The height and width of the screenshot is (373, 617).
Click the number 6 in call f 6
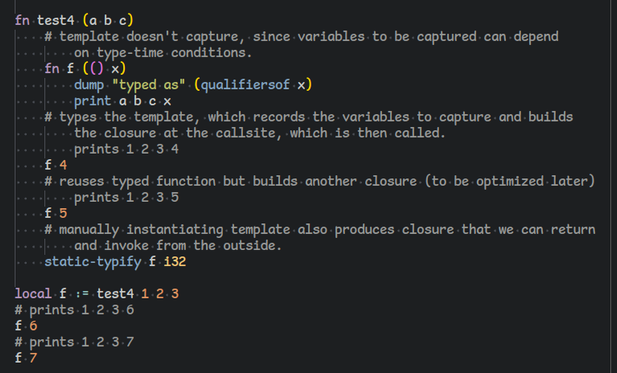(x=33, y=326)
